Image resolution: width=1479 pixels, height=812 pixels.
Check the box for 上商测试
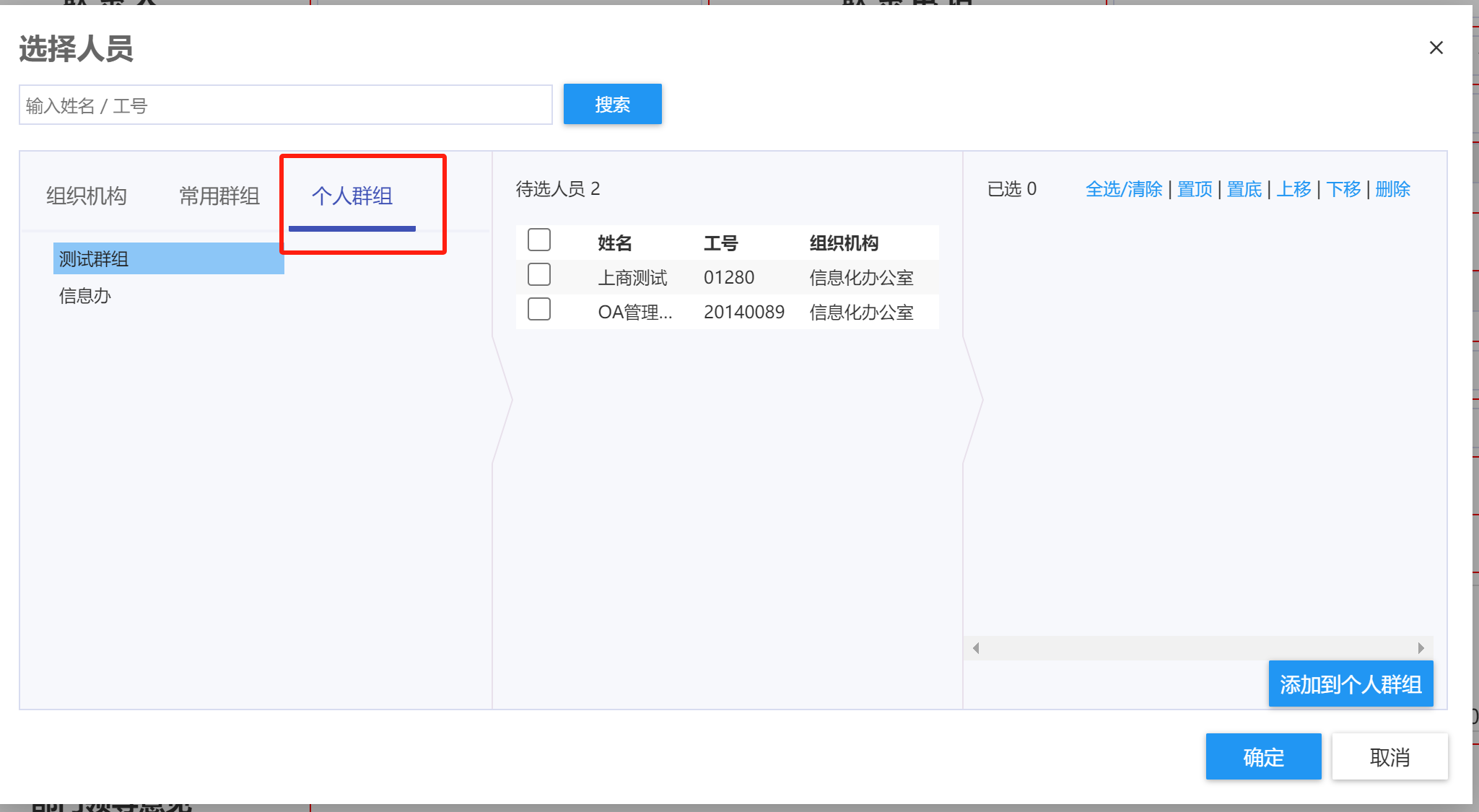coord(538,275)
